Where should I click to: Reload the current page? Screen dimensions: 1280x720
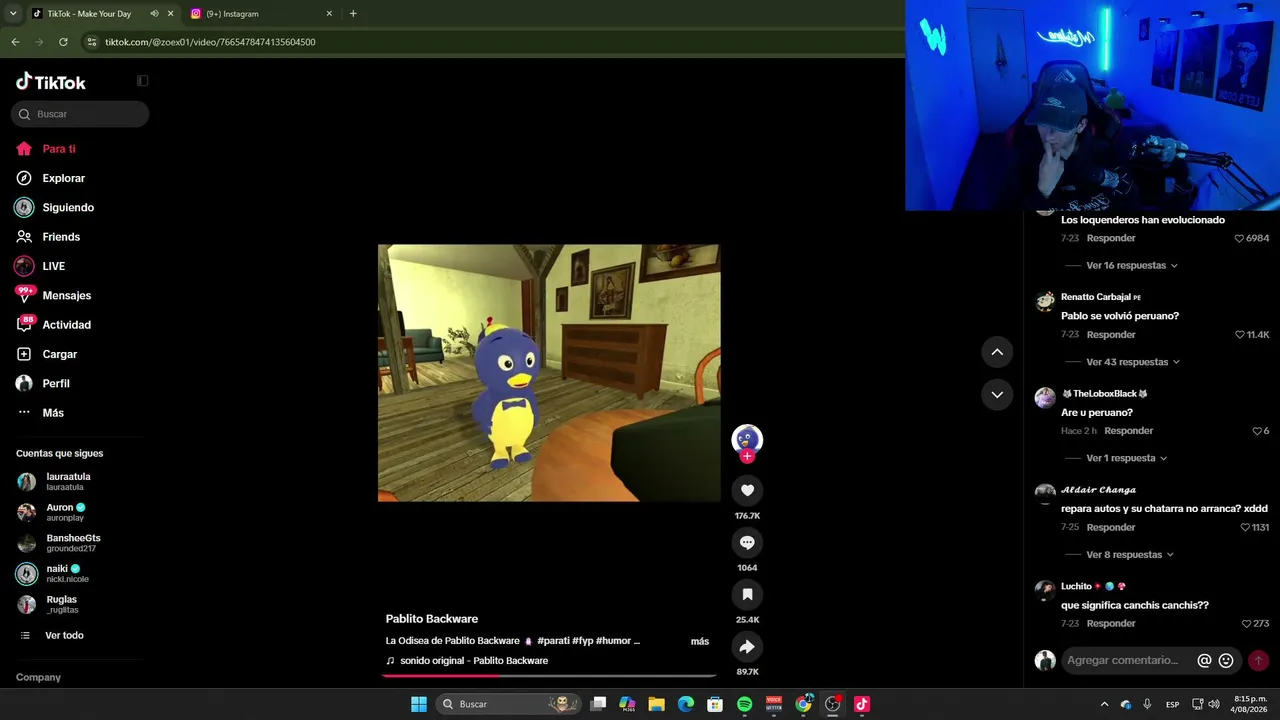pos(63,42)
